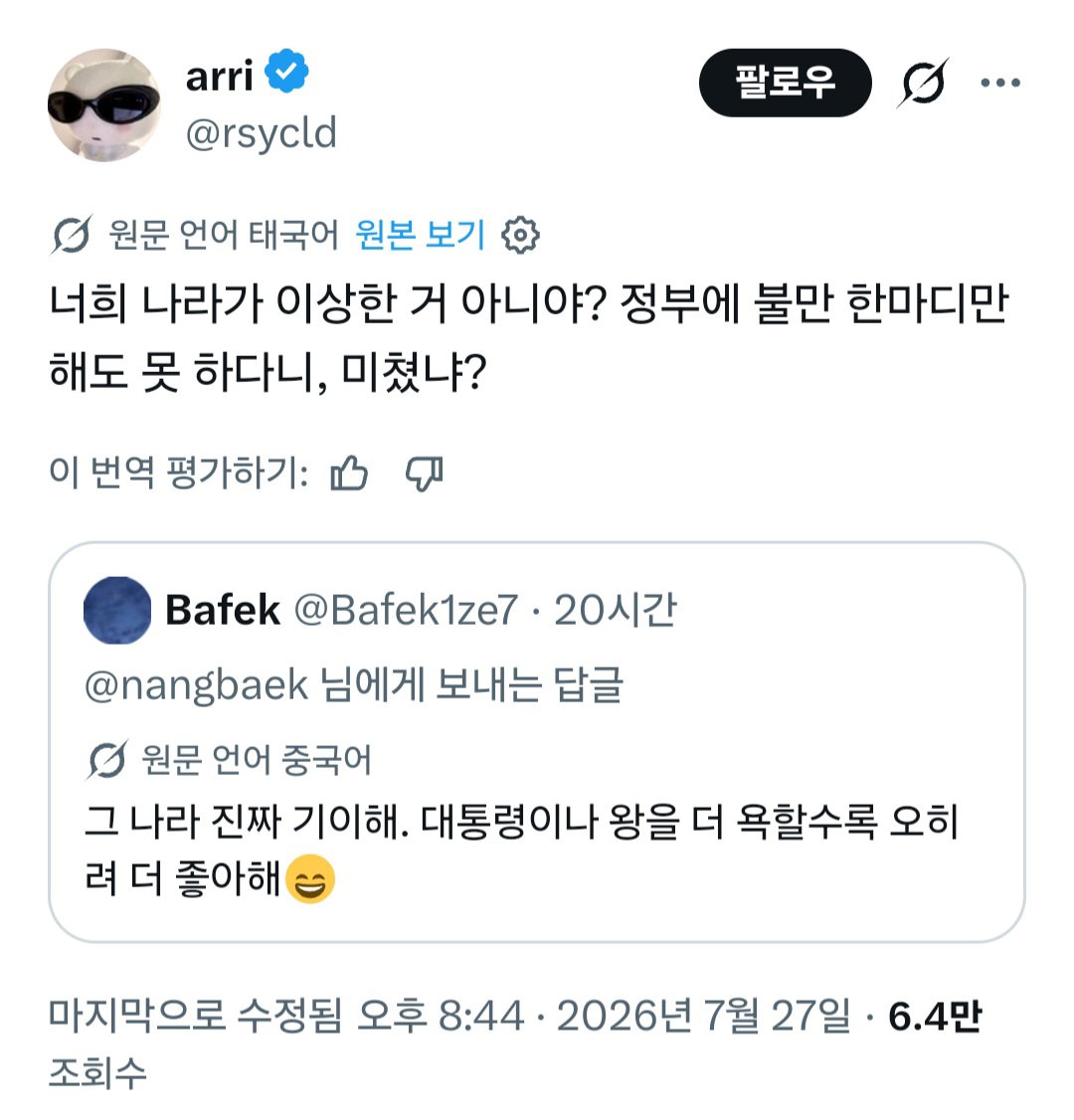Follow arri with the 팔로우 button
Screen dimensions: 1074x1120
pos(785,83)
